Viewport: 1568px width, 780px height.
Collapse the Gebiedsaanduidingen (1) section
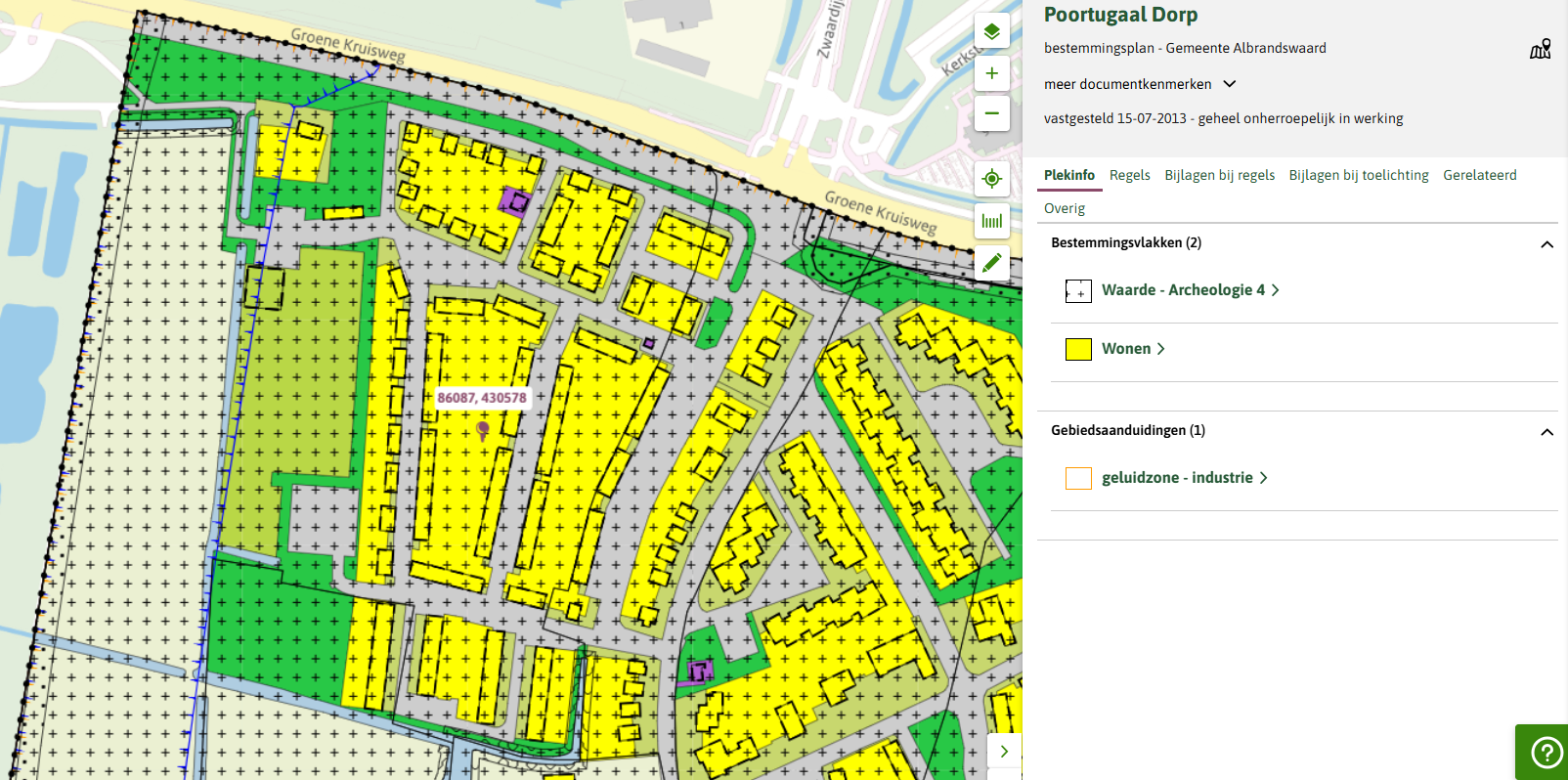(1546, 432)
